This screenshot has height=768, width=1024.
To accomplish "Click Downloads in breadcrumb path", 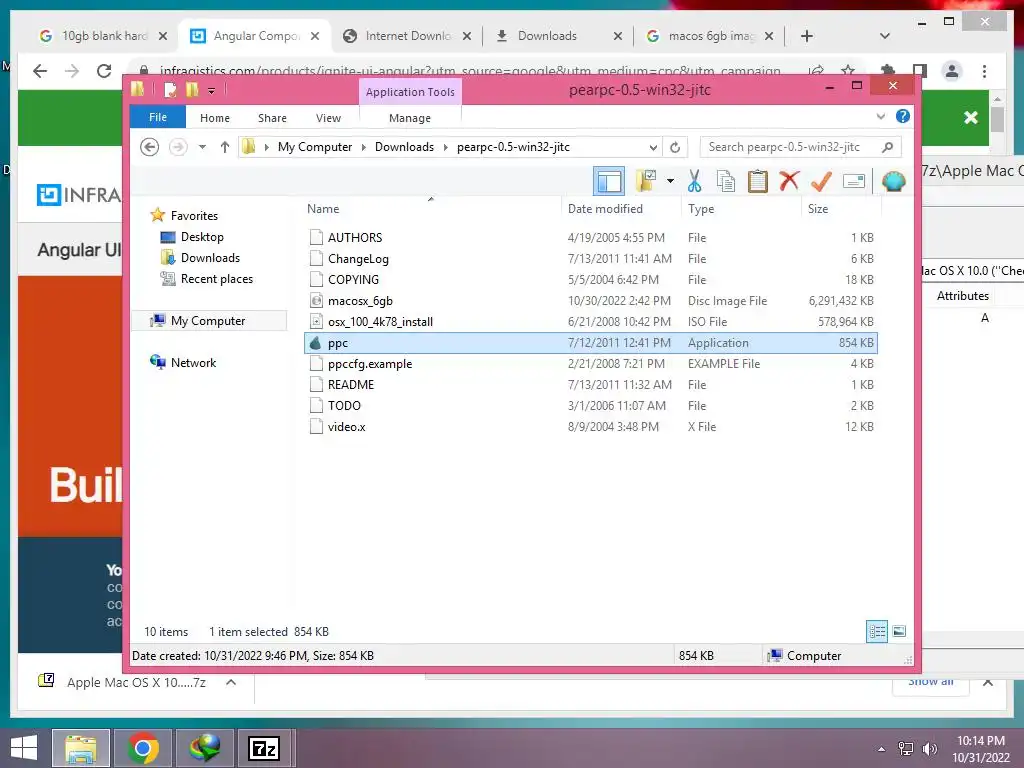I will pos(404,147).
